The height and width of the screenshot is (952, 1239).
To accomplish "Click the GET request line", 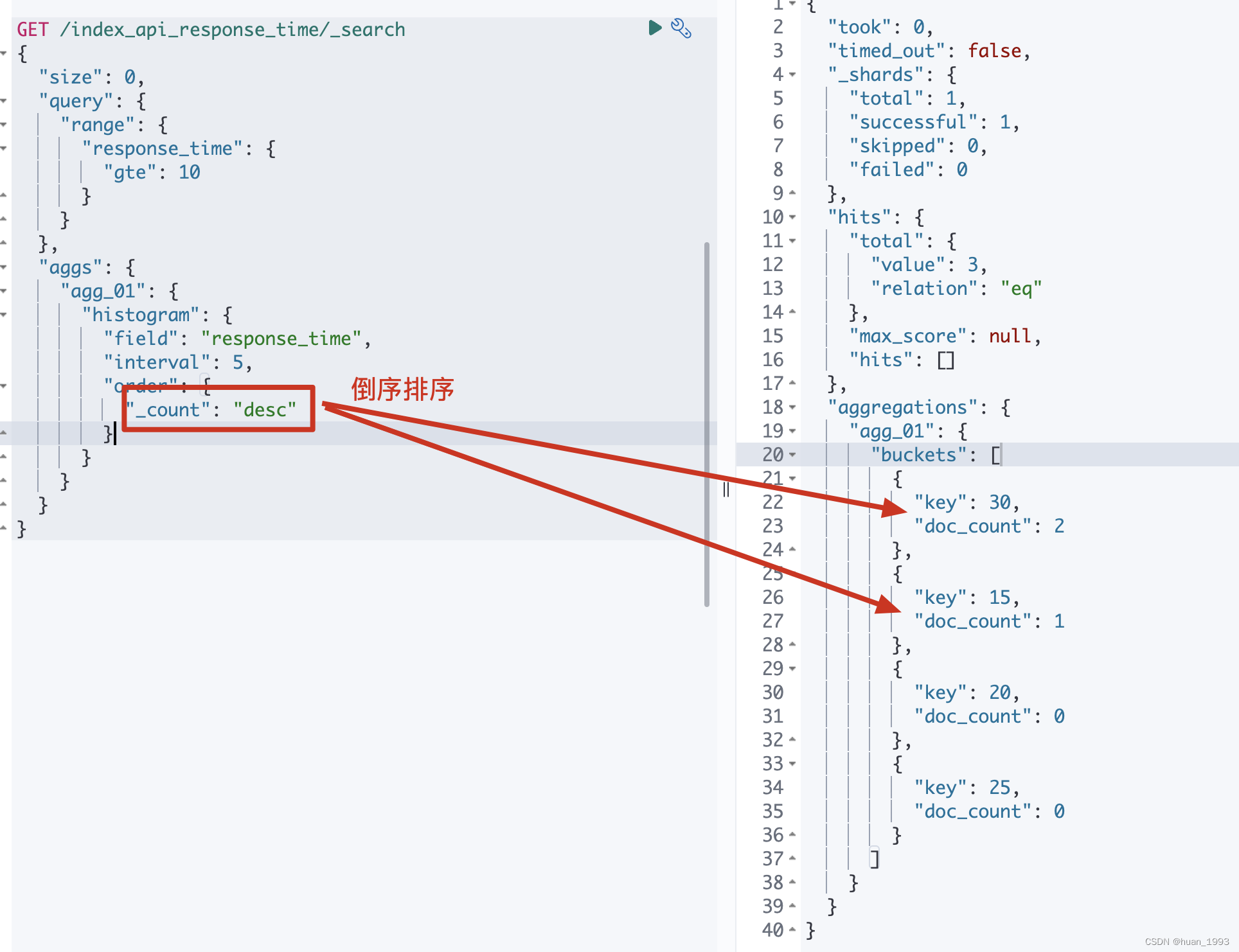I will [211, 30].
